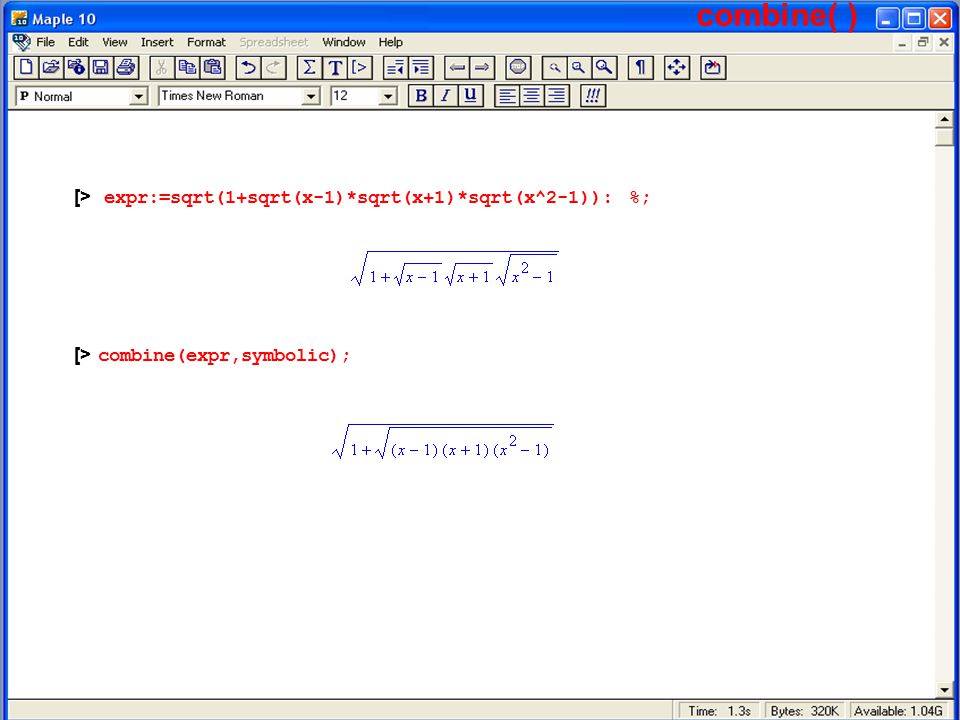Open the Edit menu

pos(78,42)
